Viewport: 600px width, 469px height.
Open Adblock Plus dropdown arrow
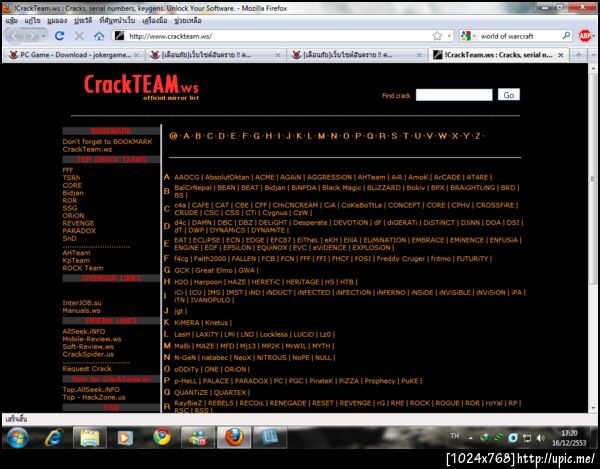point(593,36)
